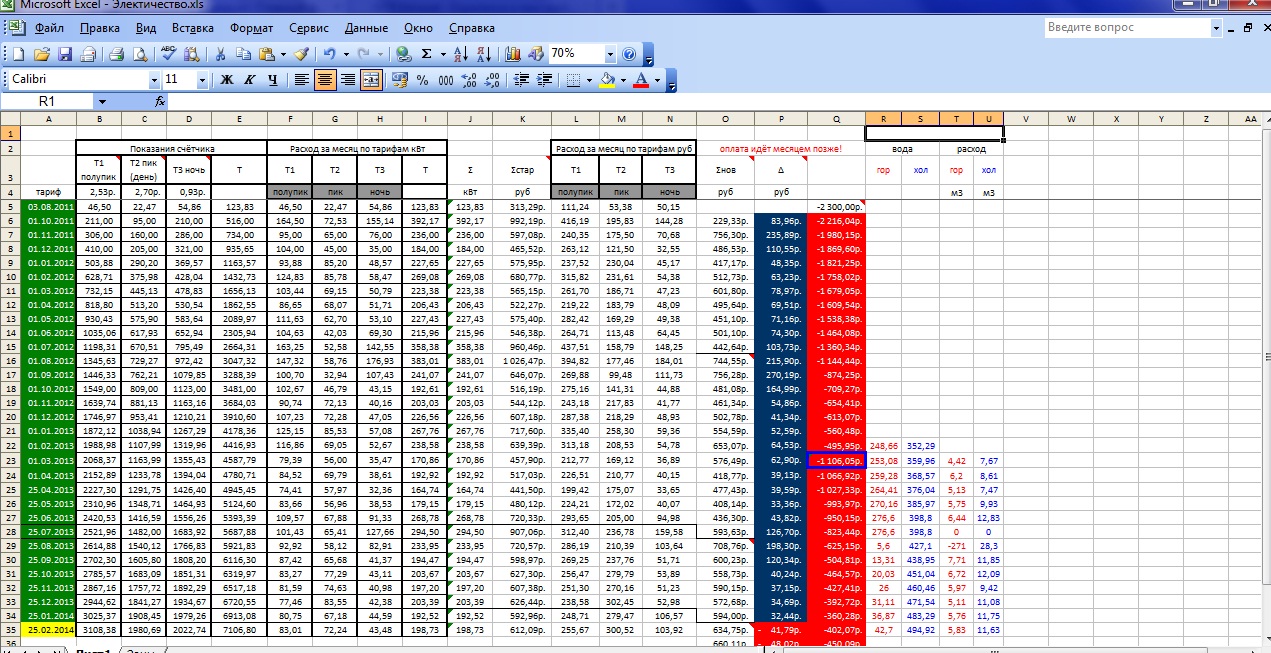Screen dimensions: 1271x653
Task: Toggle Merge and Center button
Action: pos(371,80)
